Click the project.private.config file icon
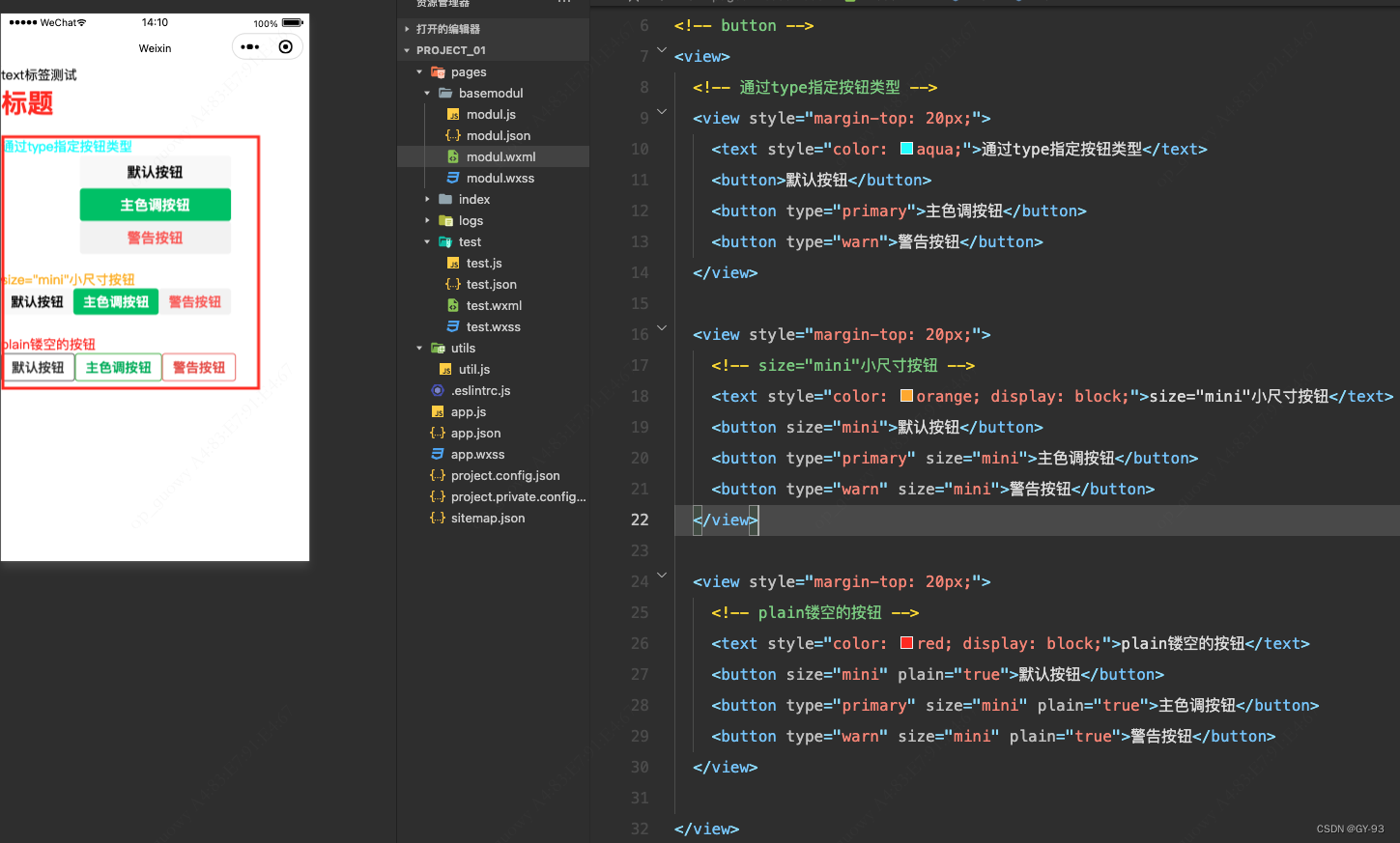 tap(438, 496)
